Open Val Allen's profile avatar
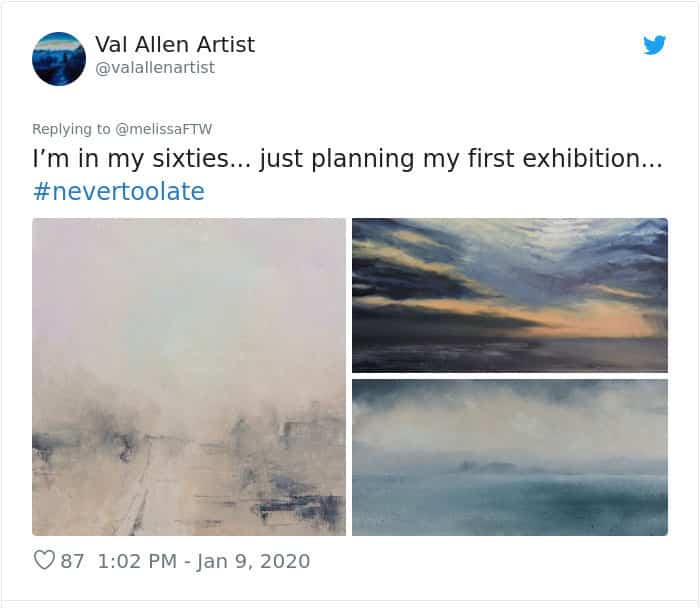 [x=59, y=59]
